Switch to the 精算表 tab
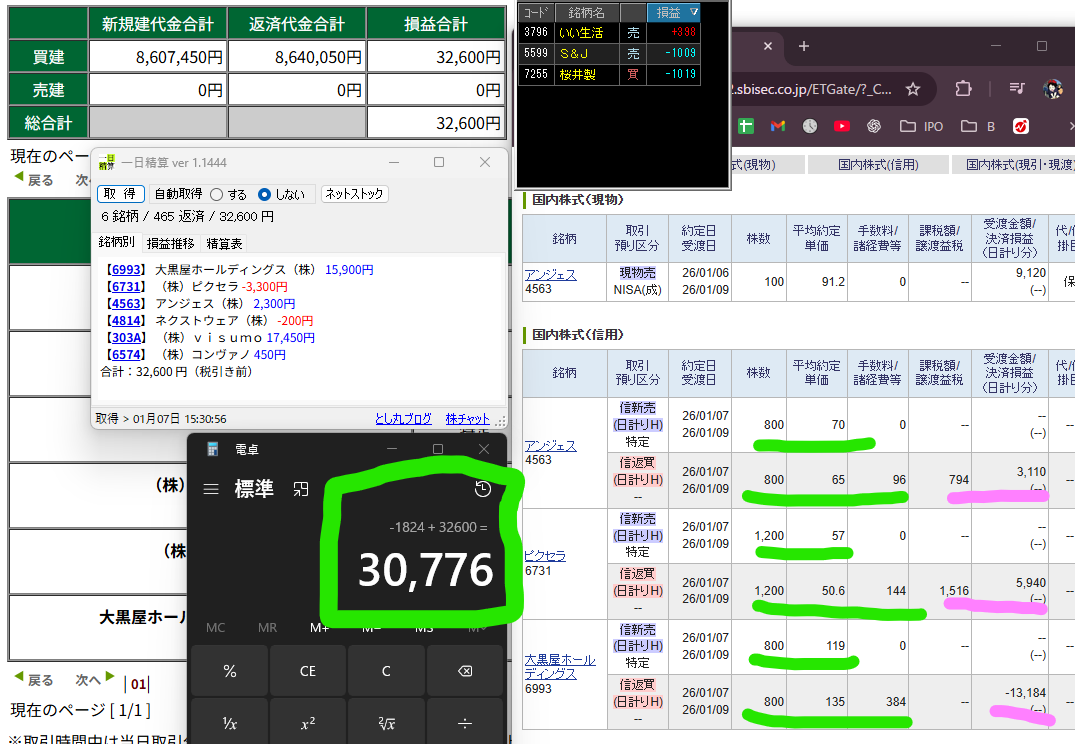This screenshot has width=1075, height=744. pos(224,243)
